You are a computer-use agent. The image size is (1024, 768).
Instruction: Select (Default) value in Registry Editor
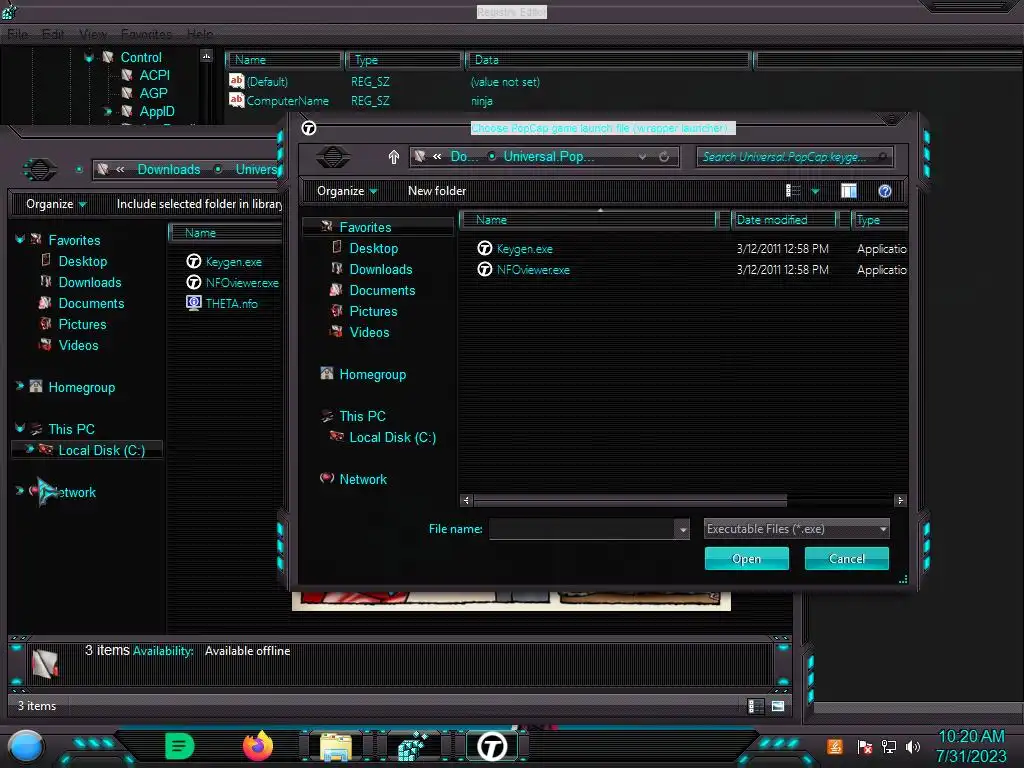[267, 82]
